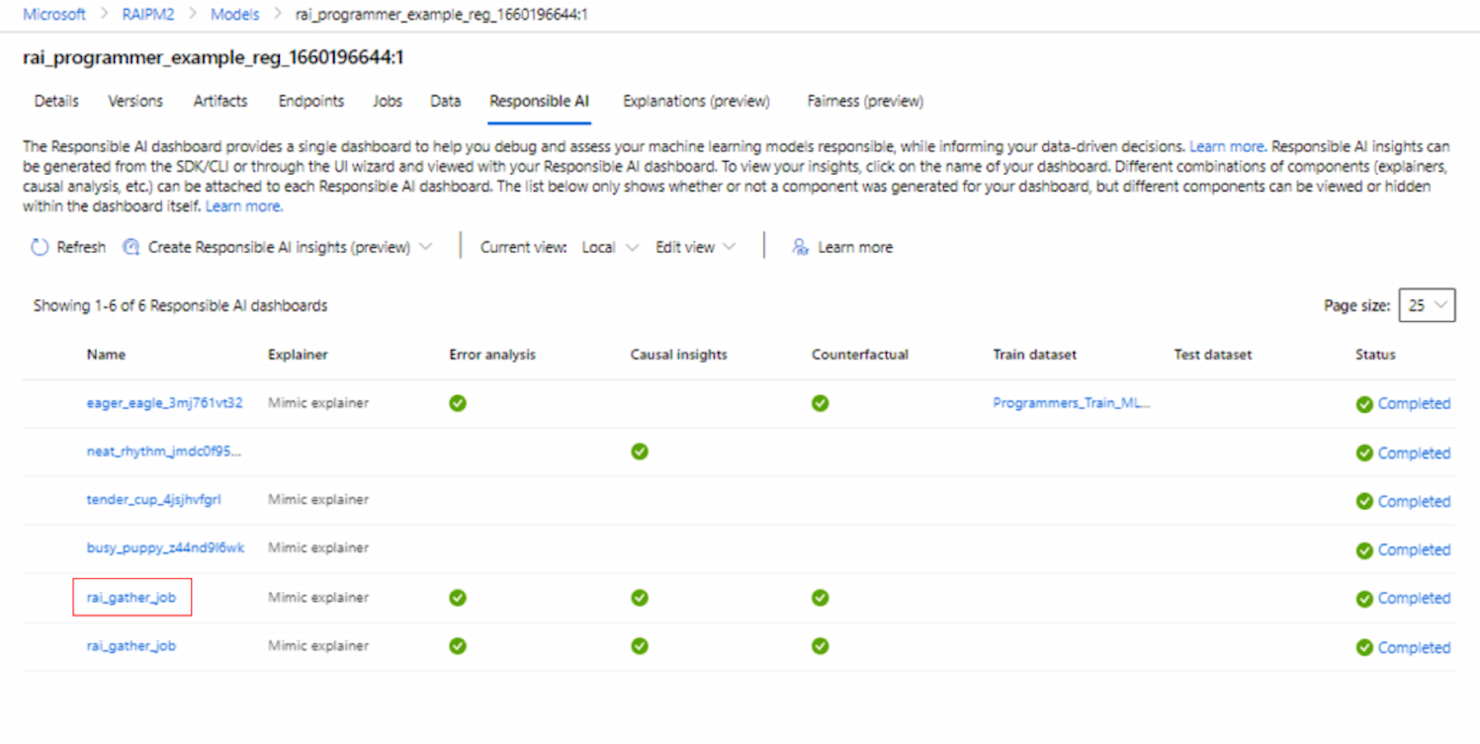Click the Completed status icon on eager_eagle row
Image resolution: width=1480 pixels, height=744 pixels.
[x=1364, y=403]
